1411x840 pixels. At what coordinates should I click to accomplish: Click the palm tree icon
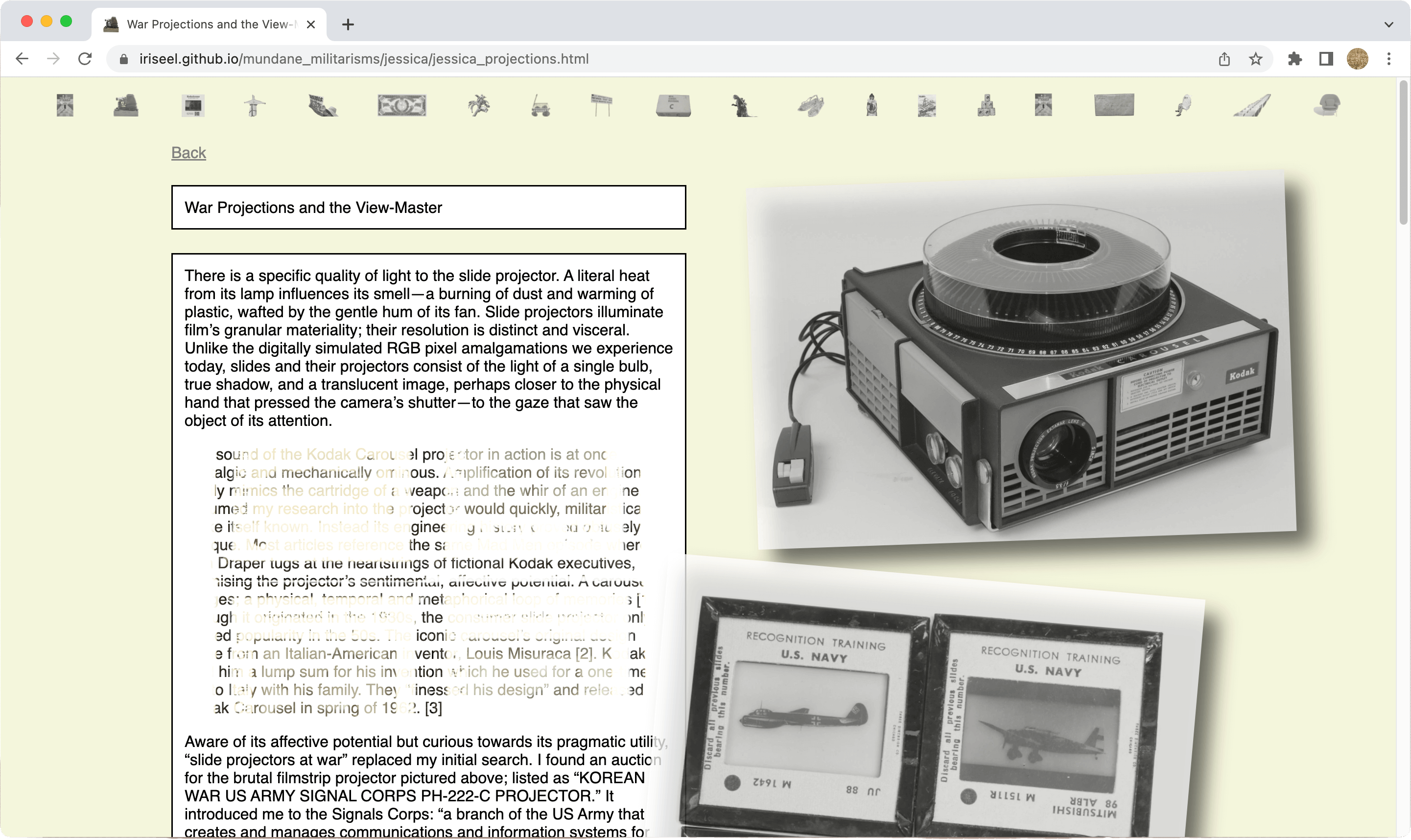pos(479,106)
